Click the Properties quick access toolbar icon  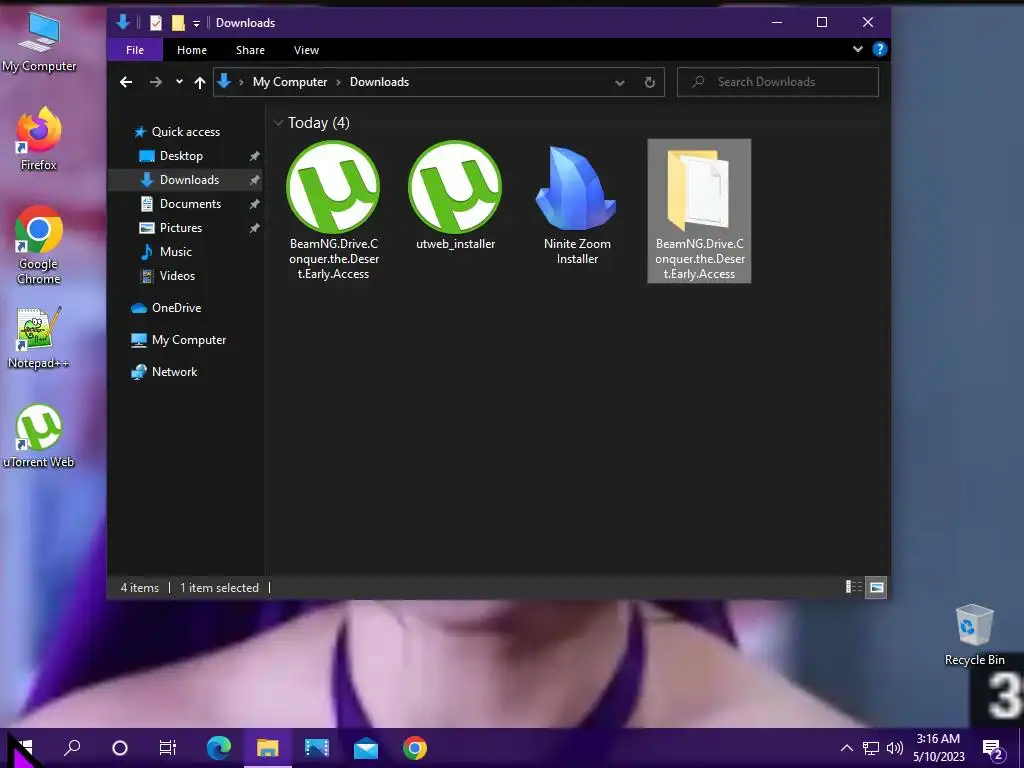tap(155, 23)
